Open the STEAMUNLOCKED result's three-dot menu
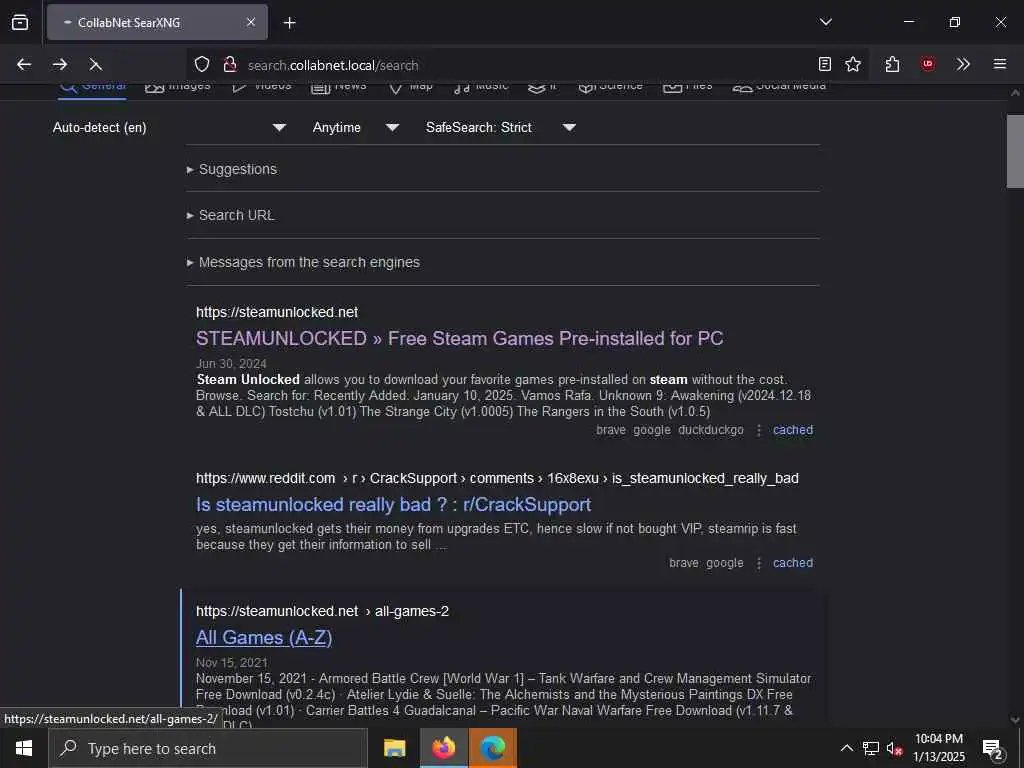The height and width of the screenshot is (768, 1024). click(x=759, y=430)
